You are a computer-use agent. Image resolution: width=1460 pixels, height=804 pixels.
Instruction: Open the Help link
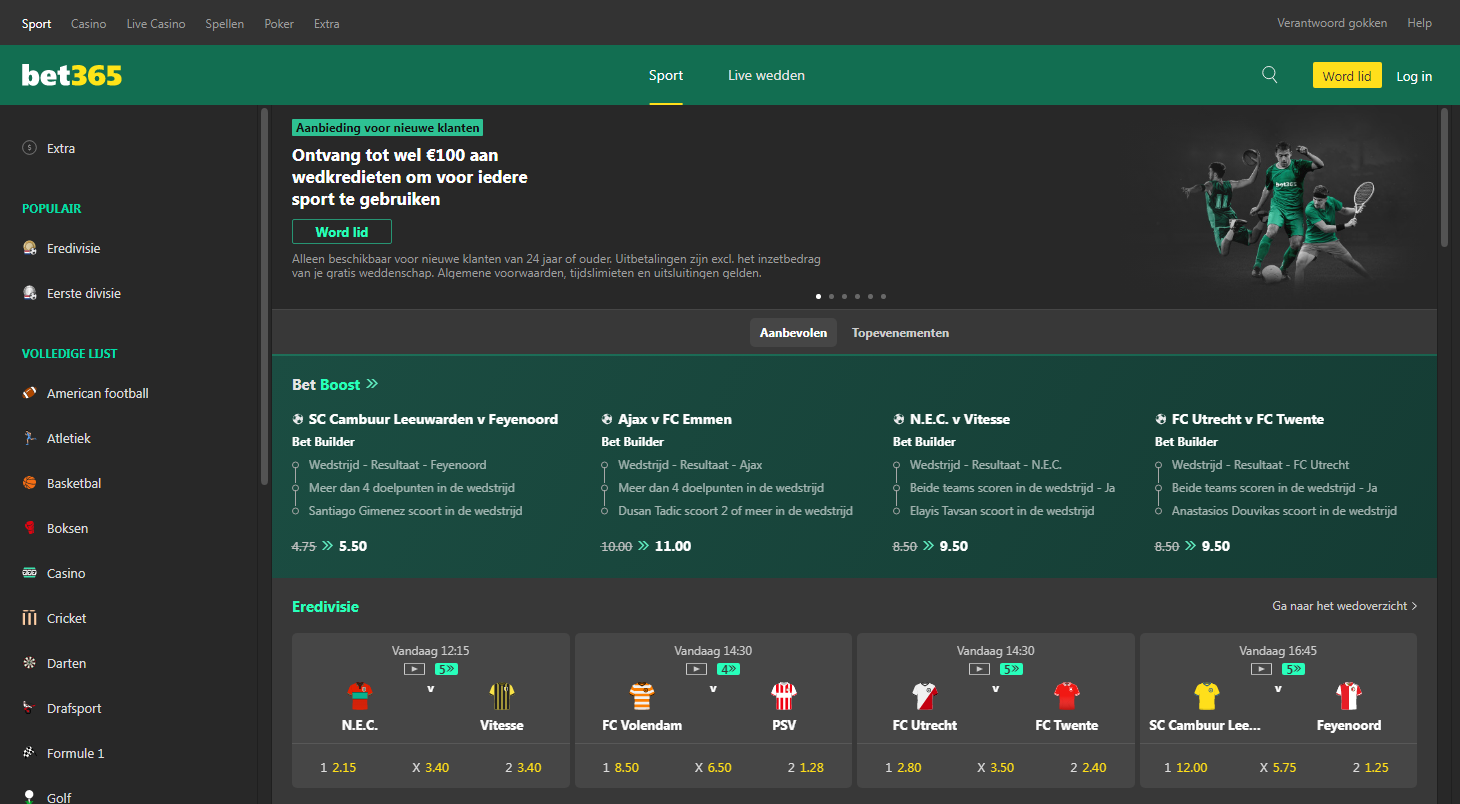click(1420, 23)
